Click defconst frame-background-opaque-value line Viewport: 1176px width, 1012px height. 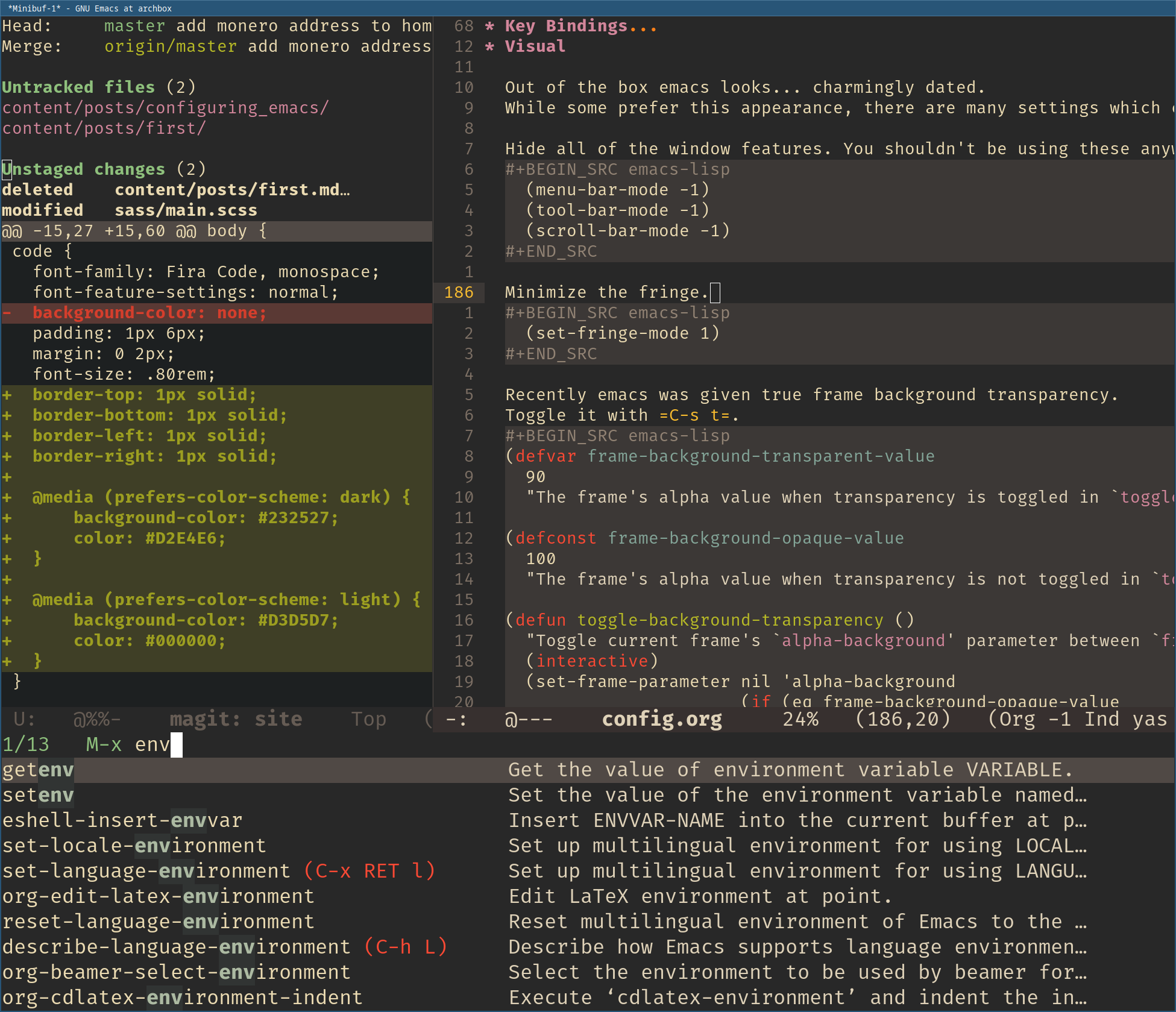[705, 538]
